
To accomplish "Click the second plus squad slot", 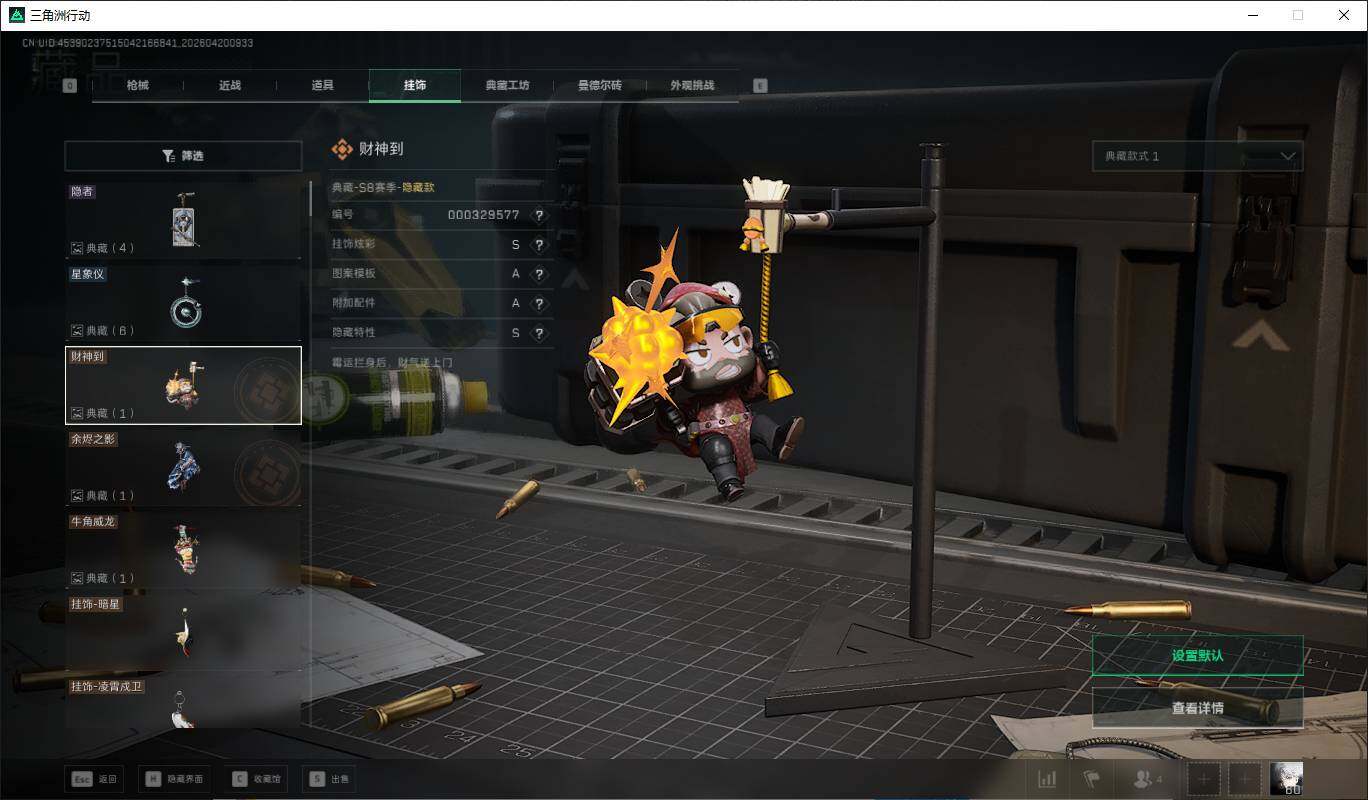I will [1244, 779].
